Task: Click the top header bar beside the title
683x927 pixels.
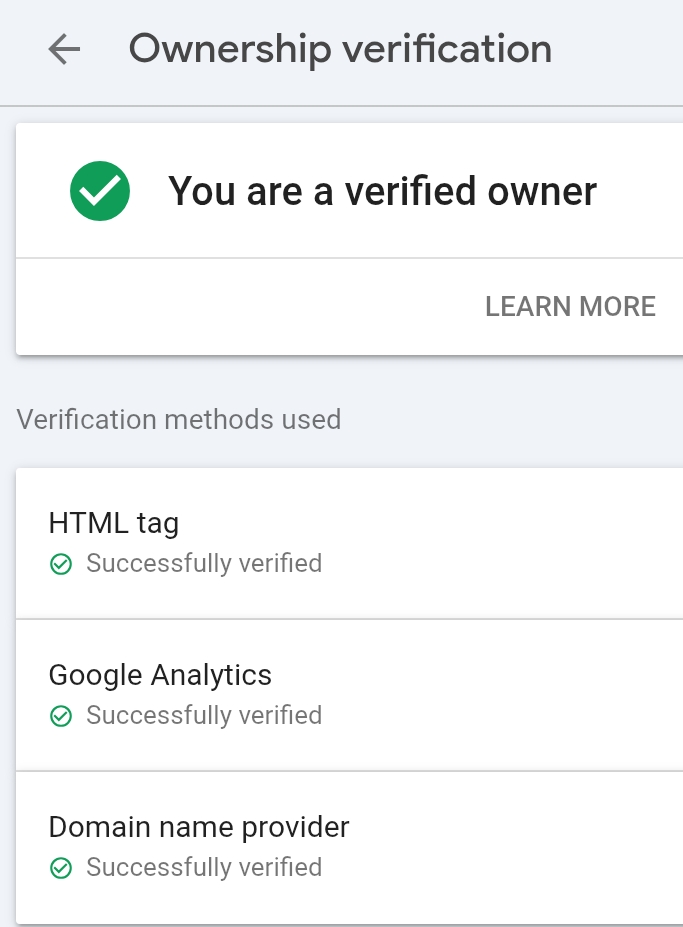Action: click(620, 49)
